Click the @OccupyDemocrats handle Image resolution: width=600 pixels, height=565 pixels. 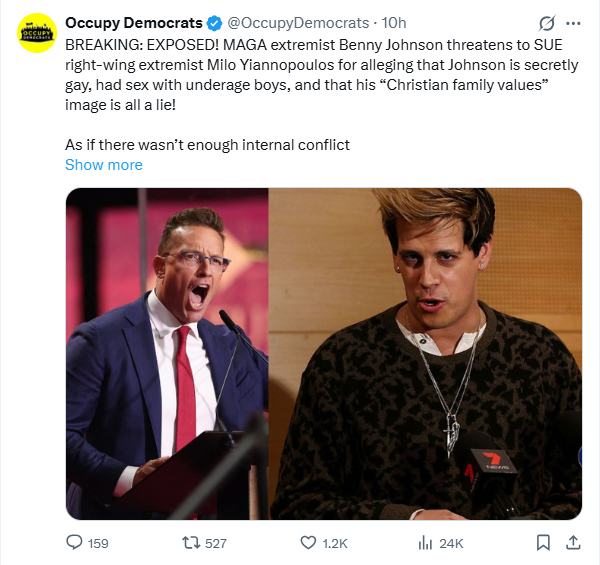(297, 23)
